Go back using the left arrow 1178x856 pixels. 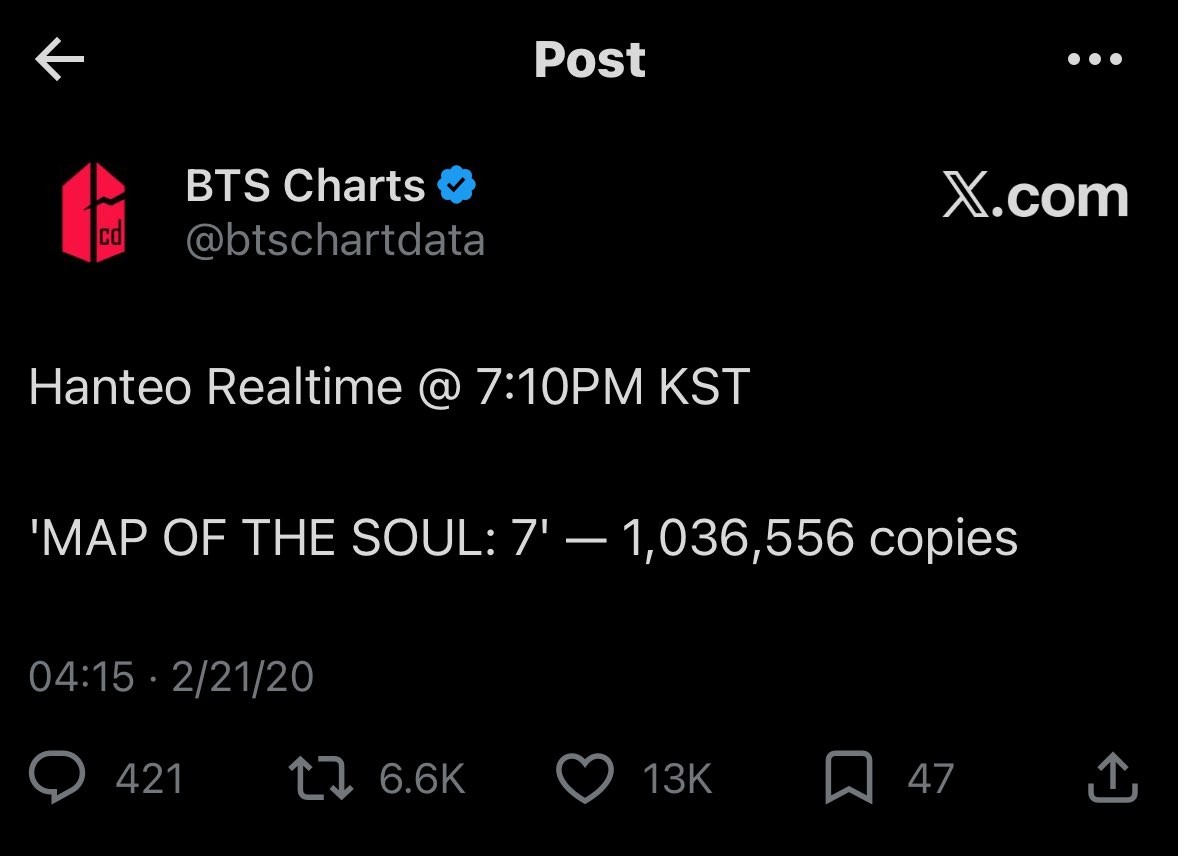59,61
